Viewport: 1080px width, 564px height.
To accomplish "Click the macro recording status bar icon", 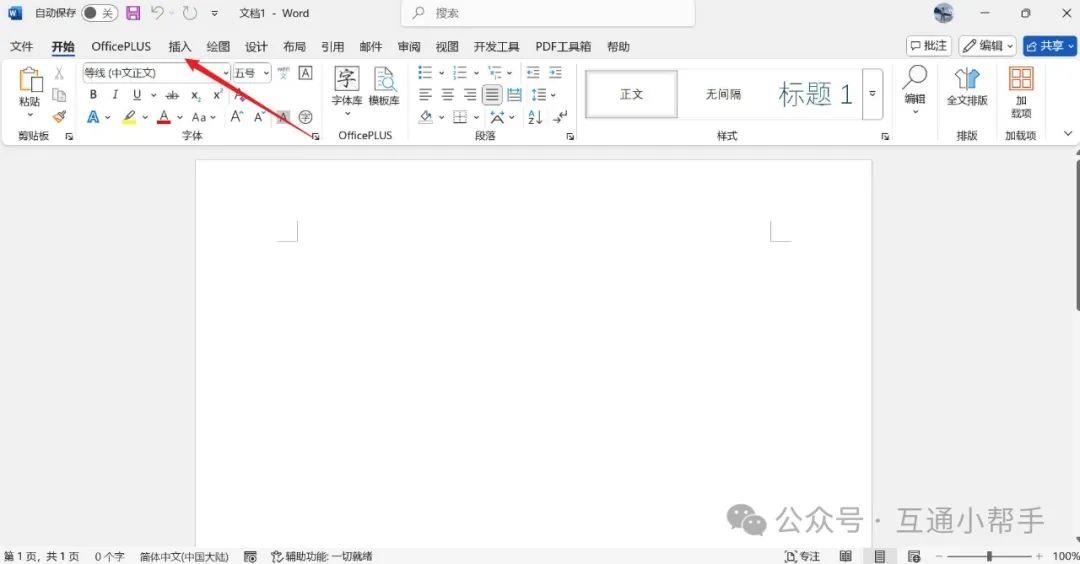I will [251, 556].
